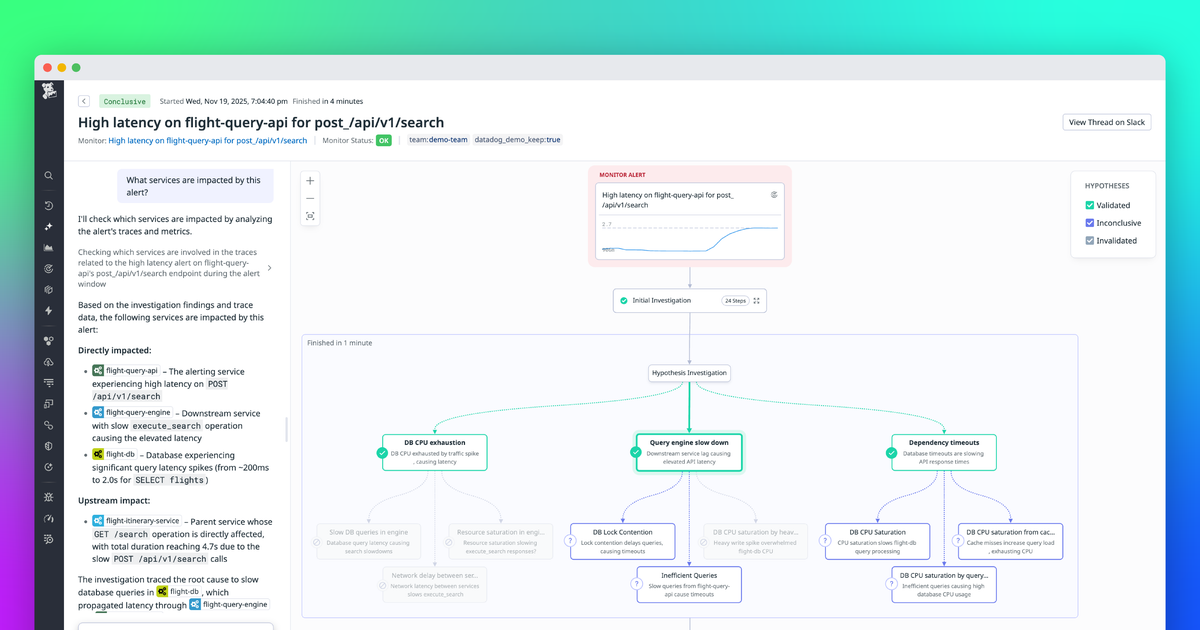This screenshot has width=1200, height=630.
Task: Select the DB CPU exhaustion hypothesis node
Action: coord(435,451)
